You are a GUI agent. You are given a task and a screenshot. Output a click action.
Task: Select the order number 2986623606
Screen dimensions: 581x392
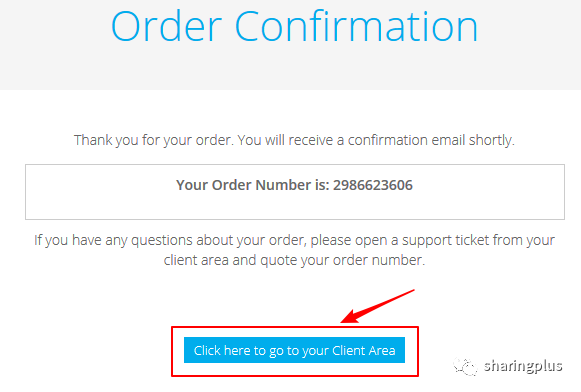click(x=372, y=185)
